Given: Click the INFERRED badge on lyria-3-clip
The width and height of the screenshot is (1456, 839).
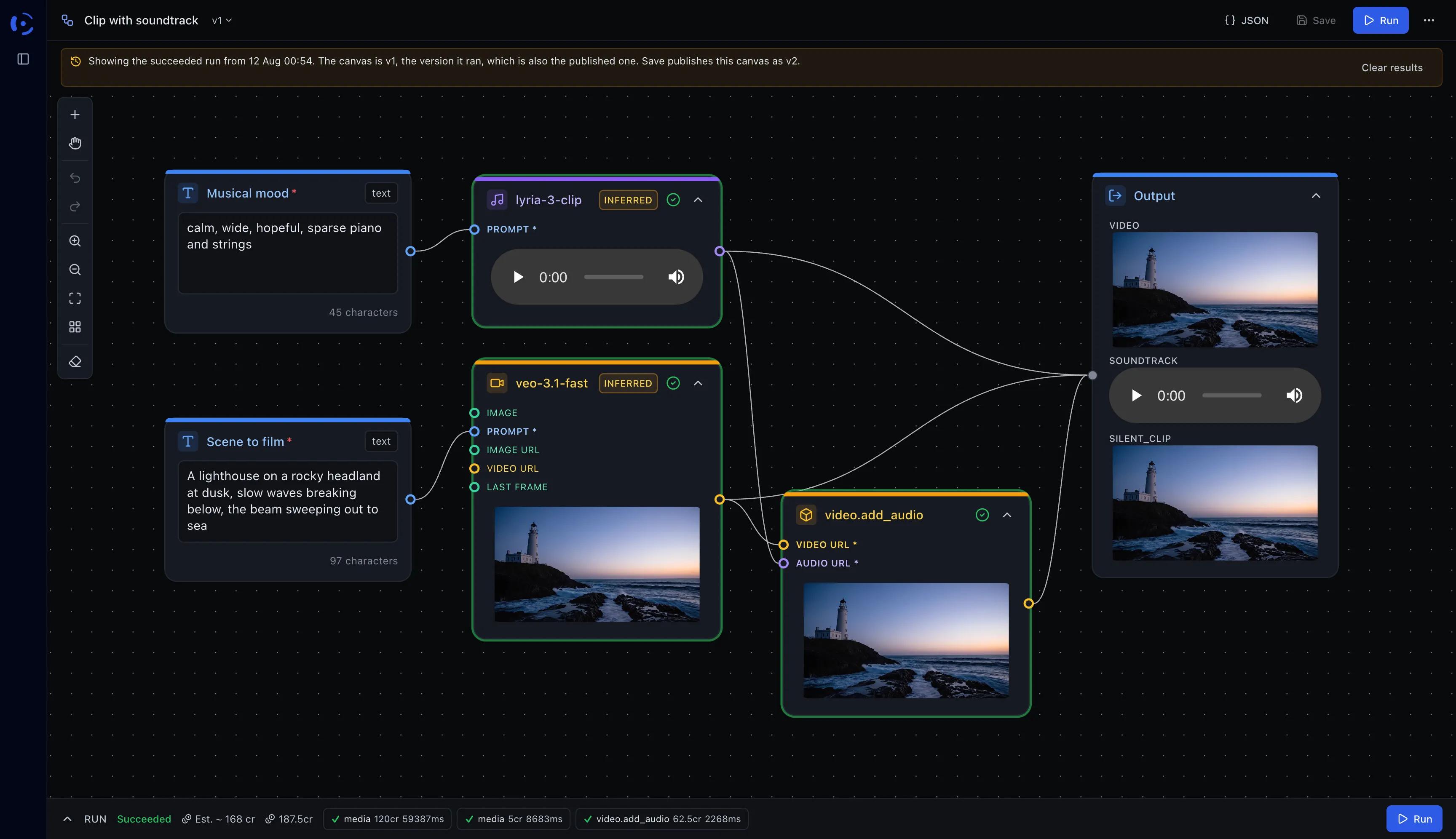Looking at the screenshot, I should (628, 200).
